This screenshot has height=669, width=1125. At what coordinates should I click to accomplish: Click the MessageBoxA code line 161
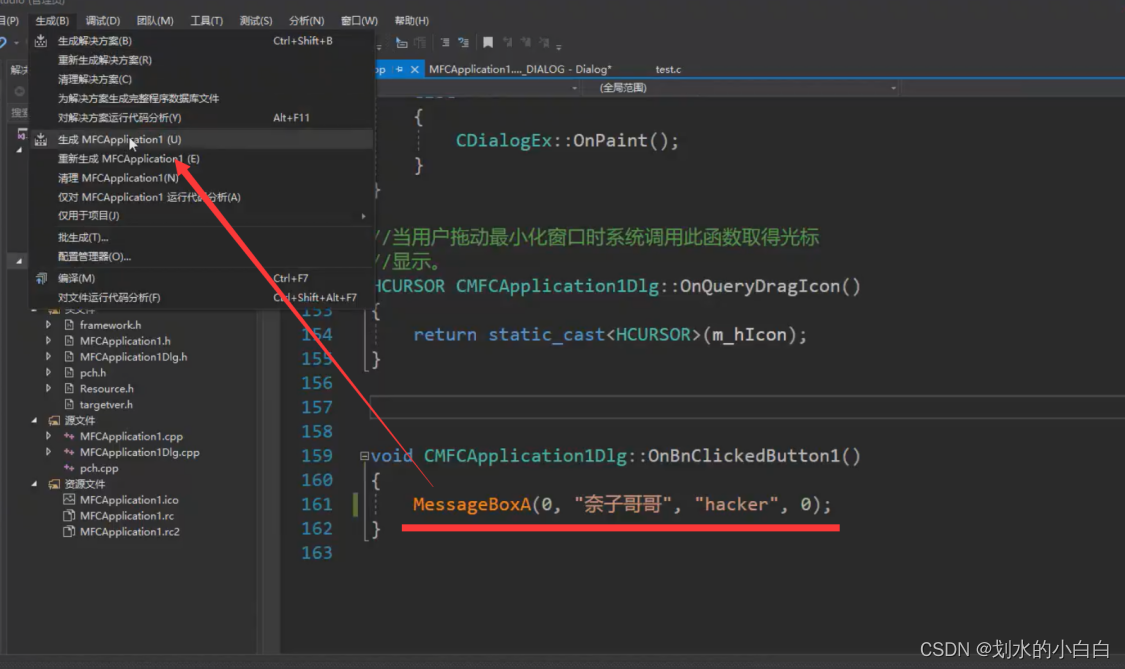(622, 505)
